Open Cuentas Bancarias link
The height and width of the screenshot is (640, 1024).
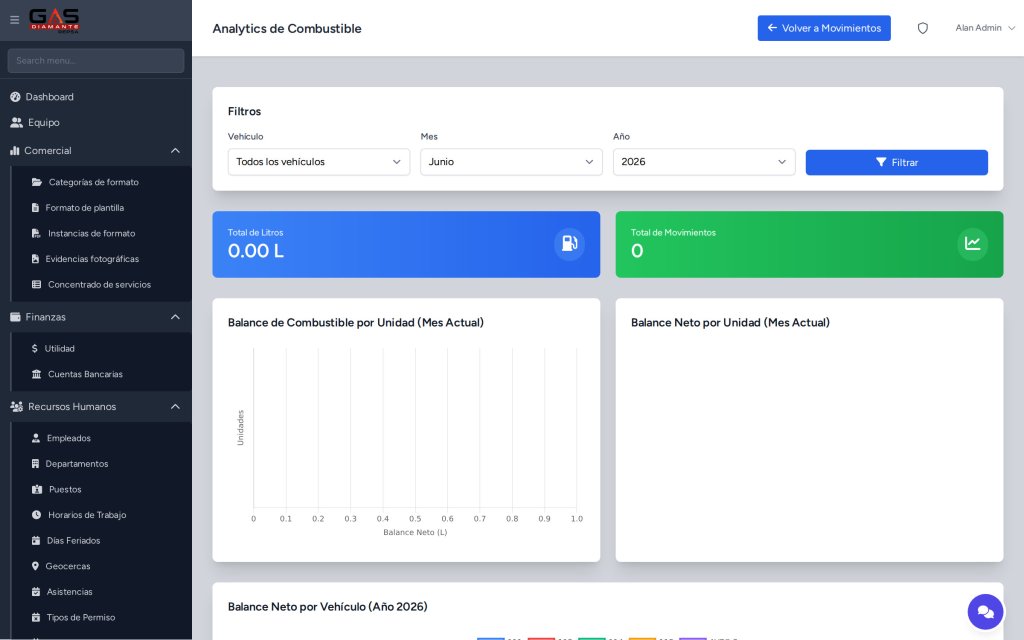pyautogui.click(x=85, y=374)
